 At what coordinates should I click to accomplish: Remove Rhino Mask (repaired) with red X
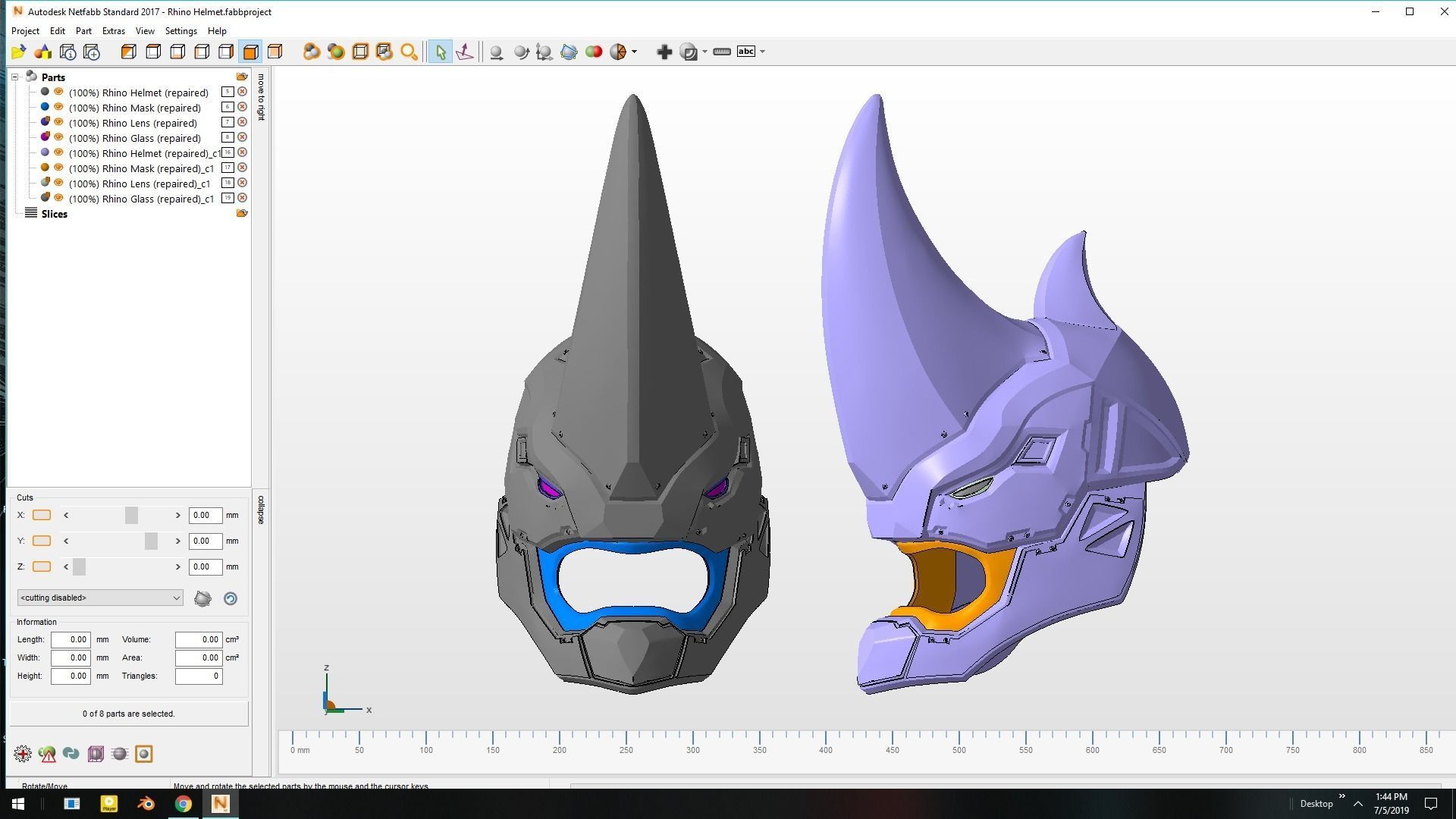[243, 107]
